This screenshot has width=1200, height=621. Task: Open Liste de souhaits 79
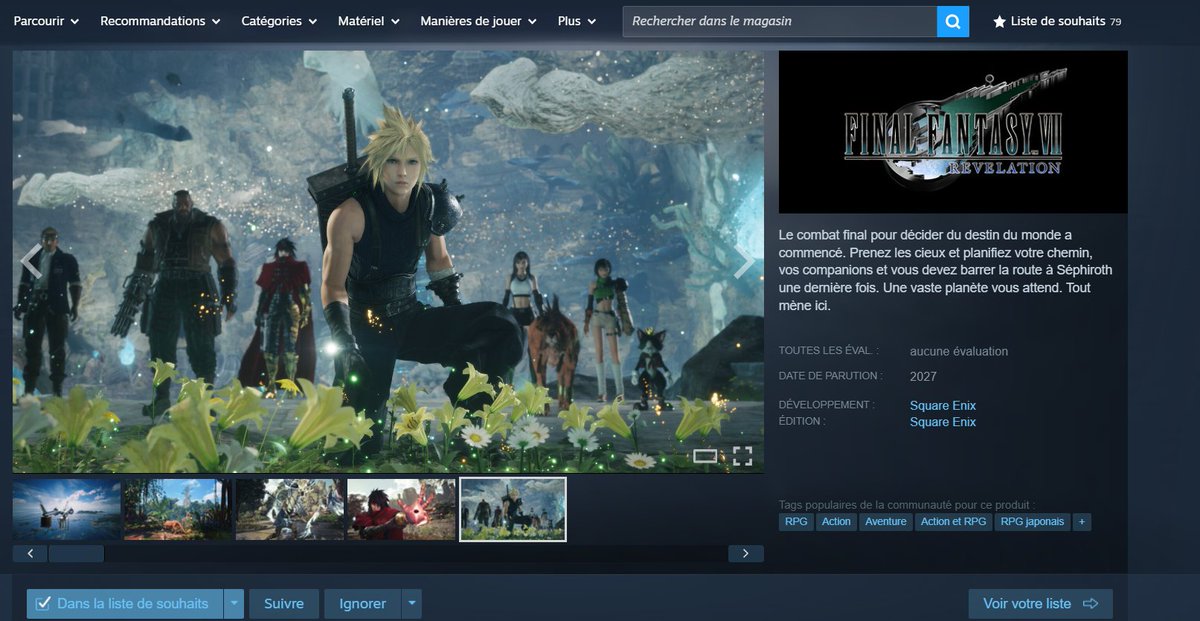click(1057, 21)
